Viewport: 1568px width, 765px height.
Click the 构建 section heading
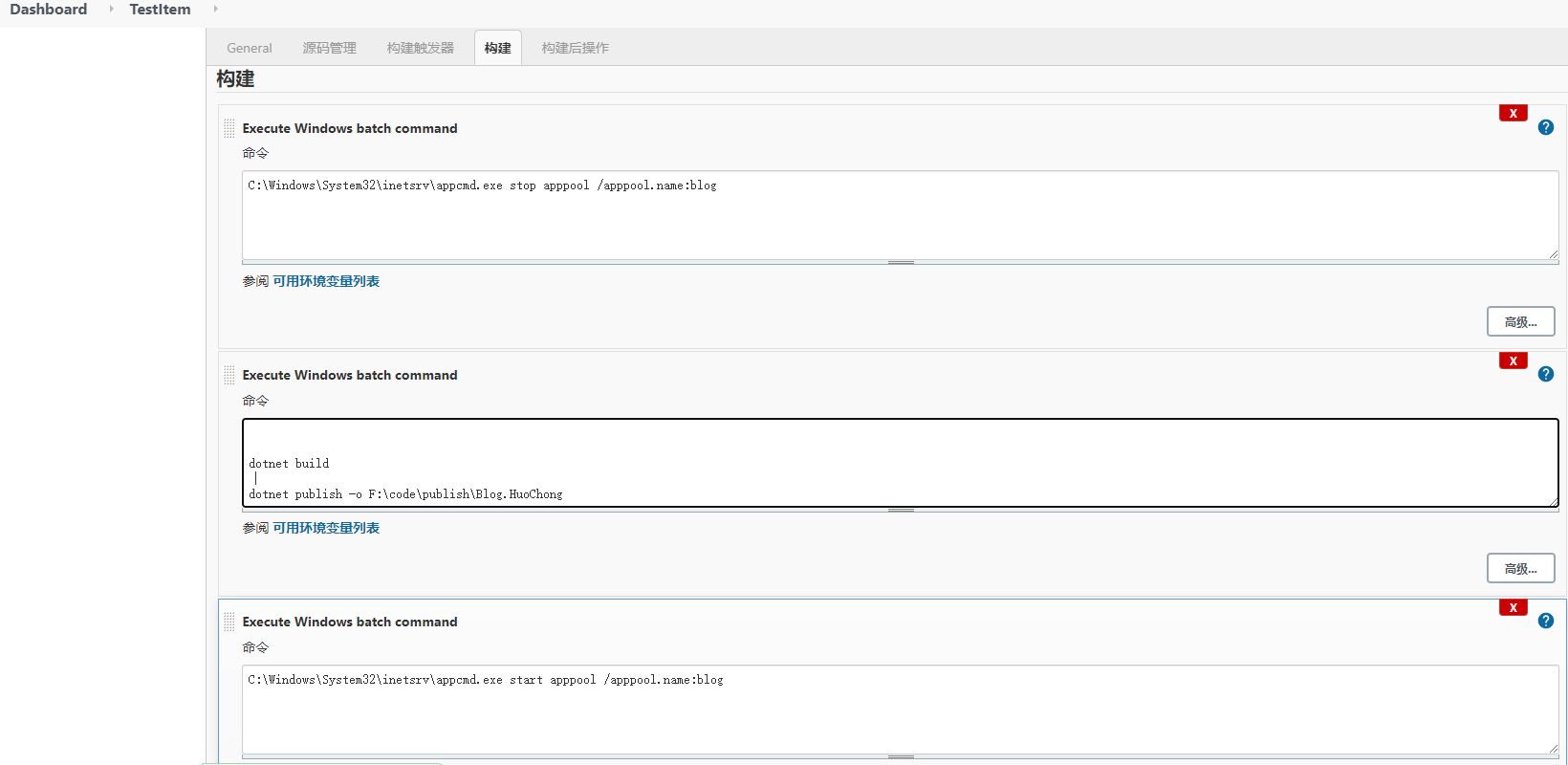tap(235, 79)
